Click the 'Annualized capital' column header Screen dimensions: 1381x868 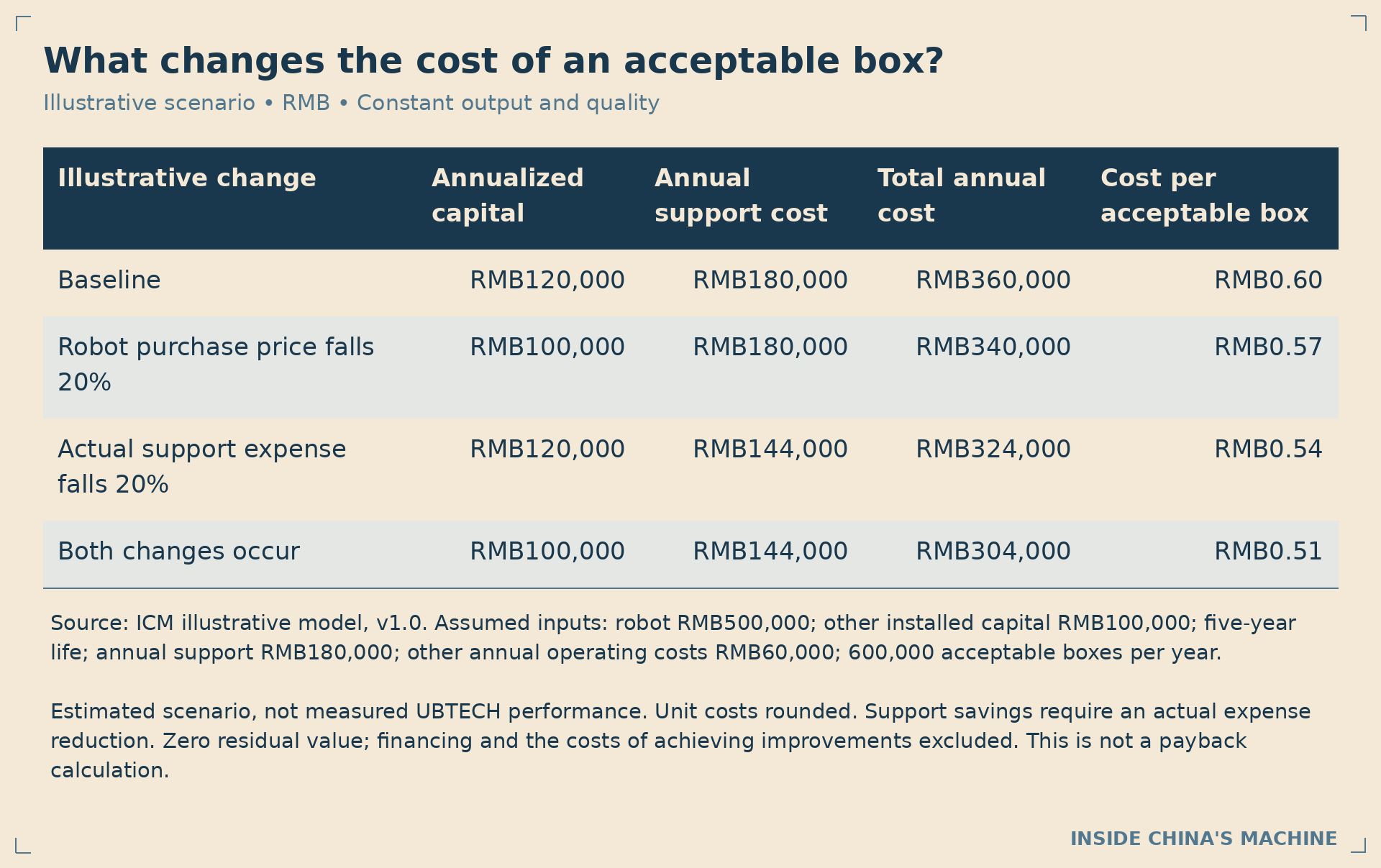(x=507, y=196)
